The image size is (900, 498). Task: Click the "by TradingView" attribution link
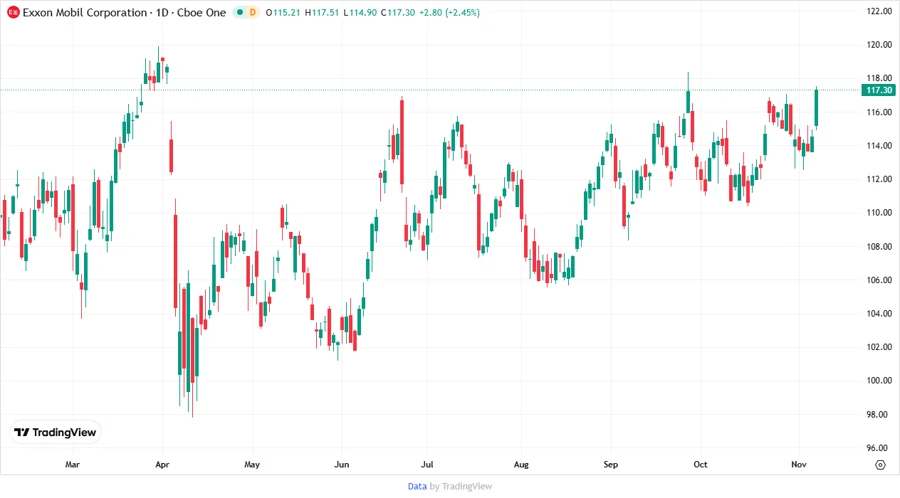pyautogui.click(x=461, y=486)
